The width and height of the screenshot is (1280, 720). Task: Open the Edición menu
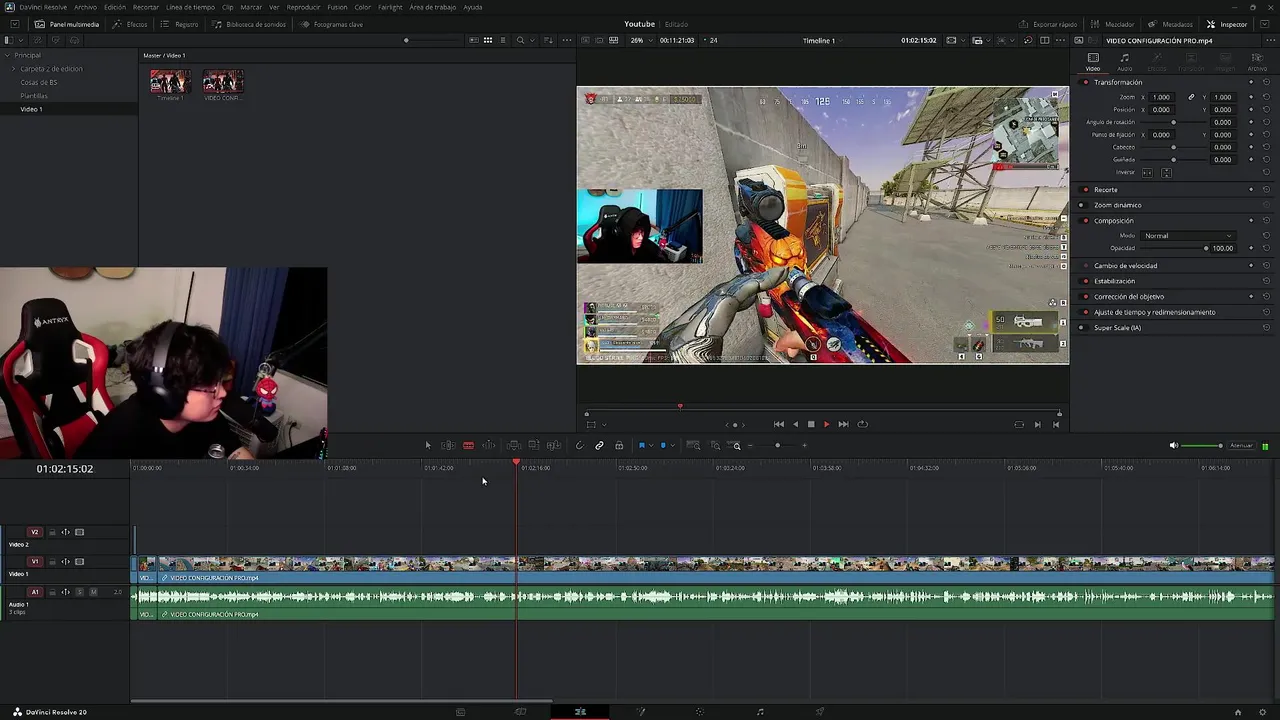tap(115, 7)
